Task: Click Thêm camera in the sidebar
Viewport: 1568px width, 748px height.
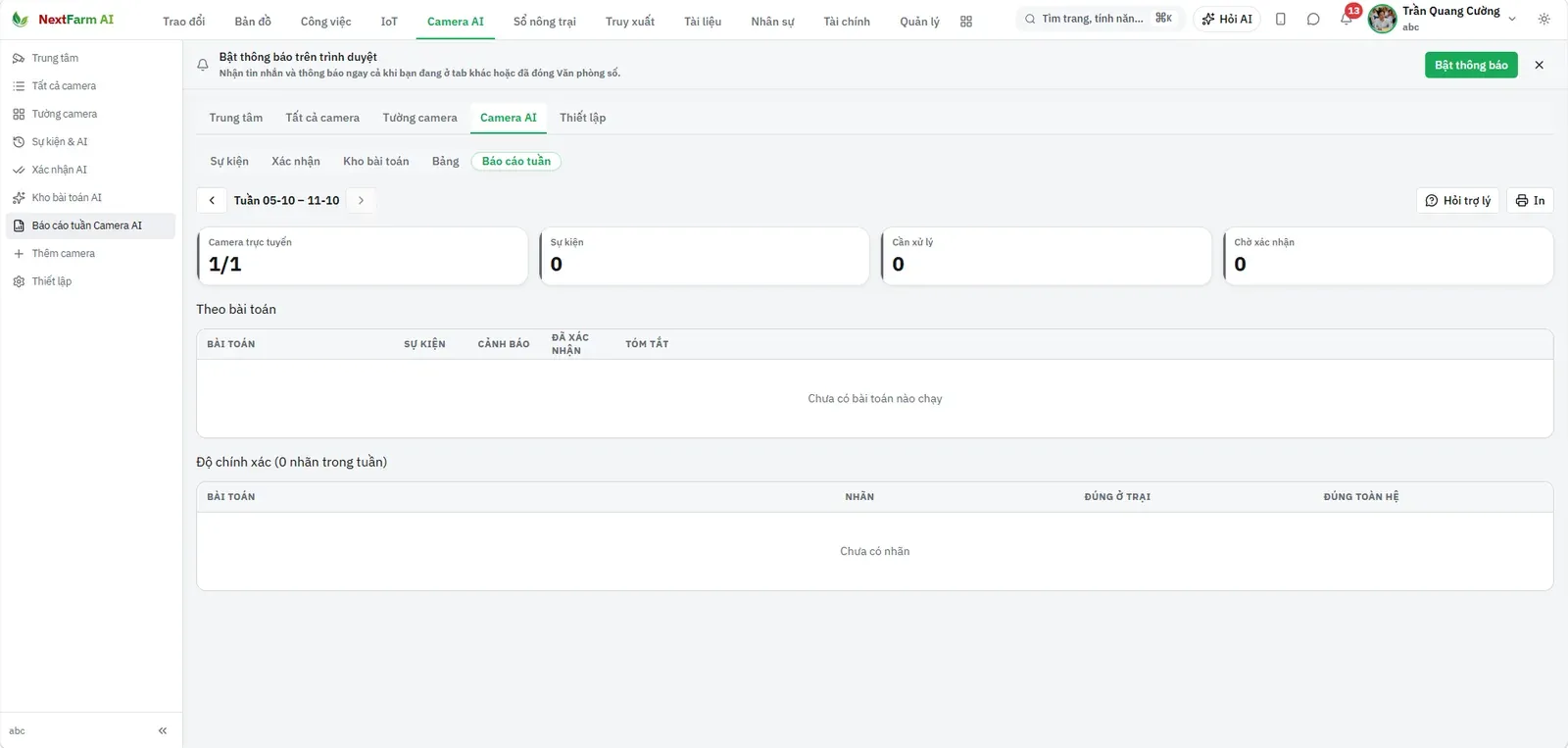Action: (x=90, y=254)
